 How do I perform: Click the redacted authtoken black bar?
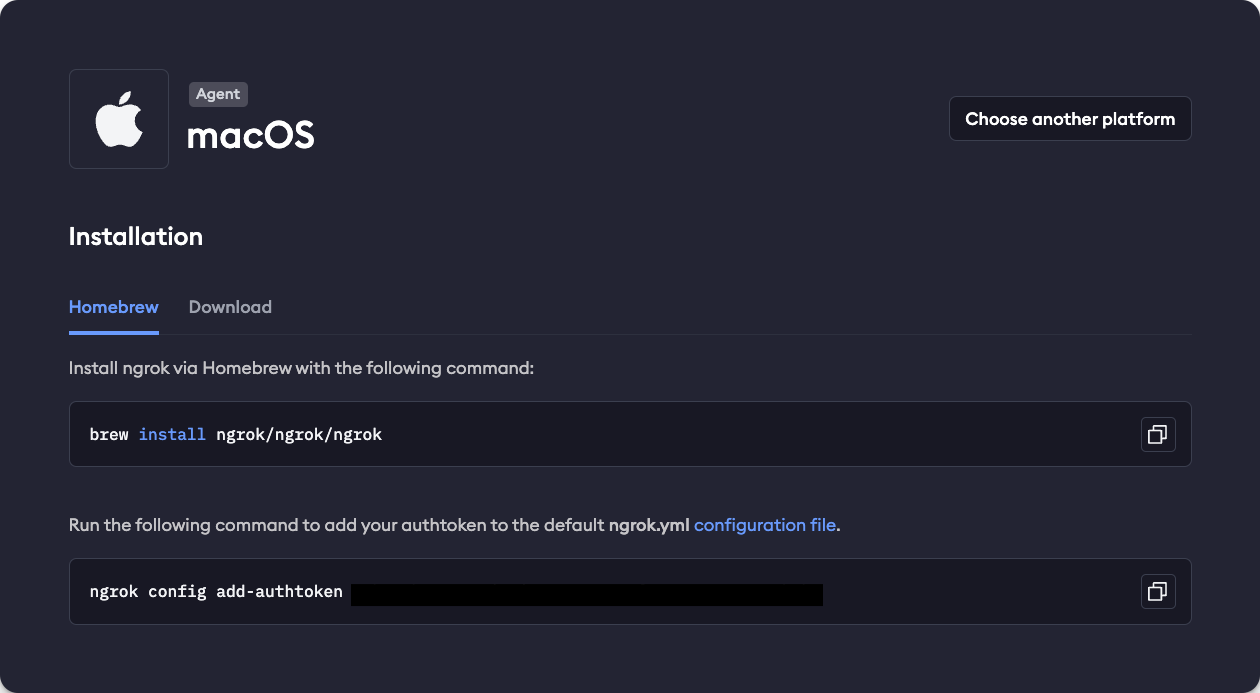click(587, 595)
